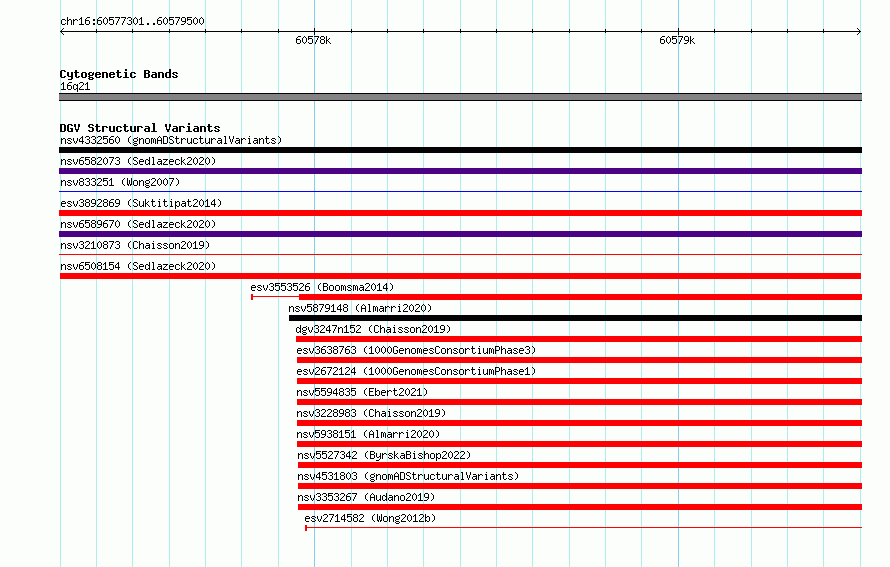
Task: Open esv2714582 (Wong2012b) variant label
Action: (x=370, y=518)
